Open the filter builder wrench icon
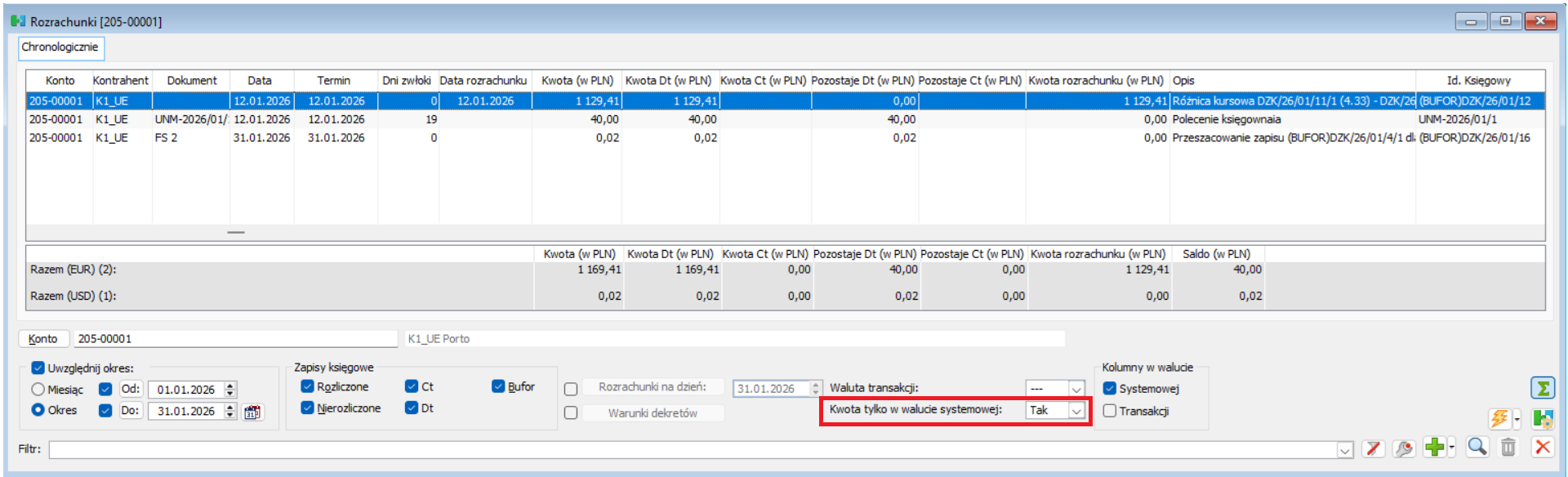This screenshot has width=1568, height=477. tap(1404, 448)
